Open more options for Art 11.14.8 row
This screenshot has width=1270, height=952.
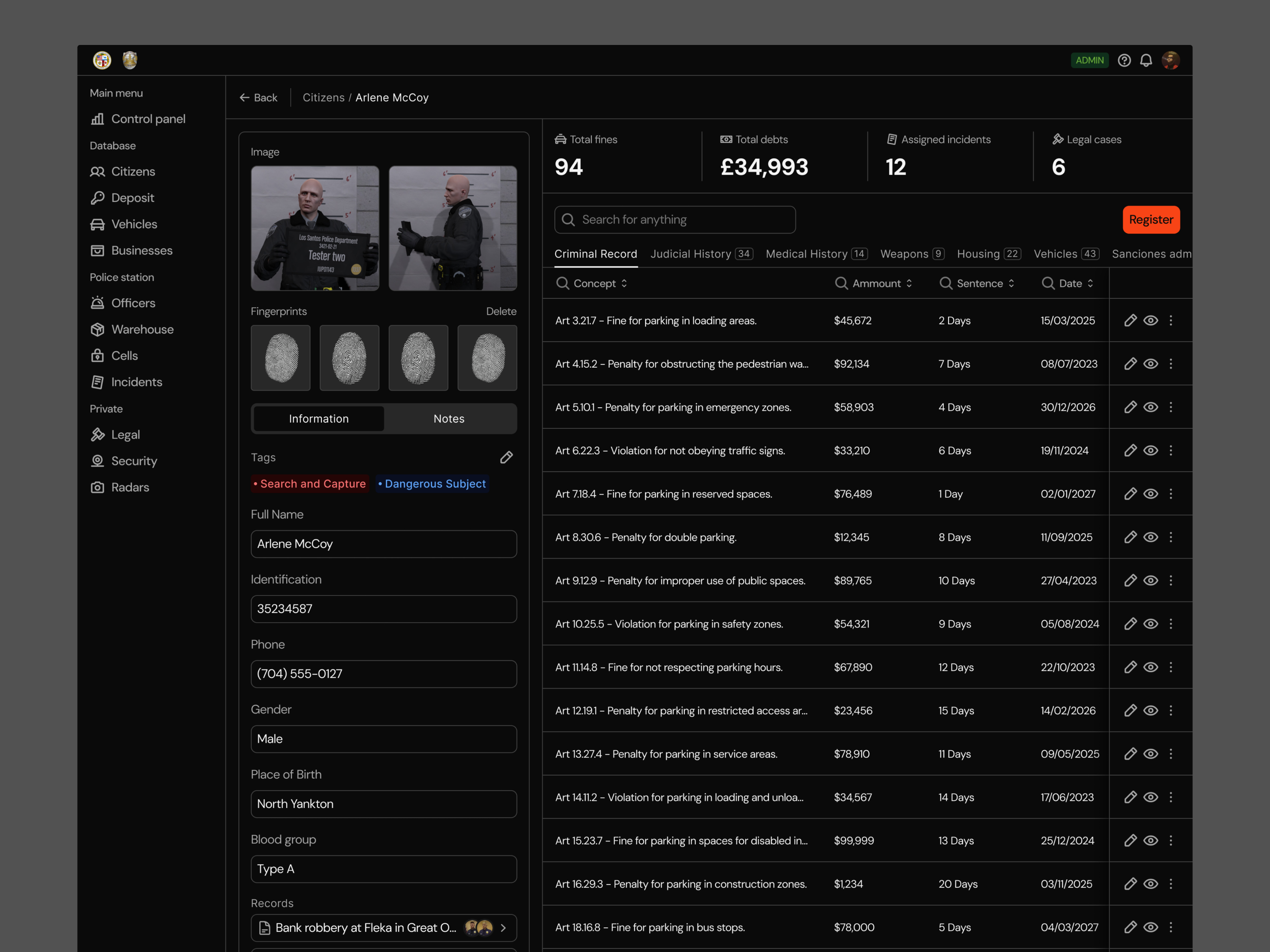pyautogui.click(x=1171, y=667)
